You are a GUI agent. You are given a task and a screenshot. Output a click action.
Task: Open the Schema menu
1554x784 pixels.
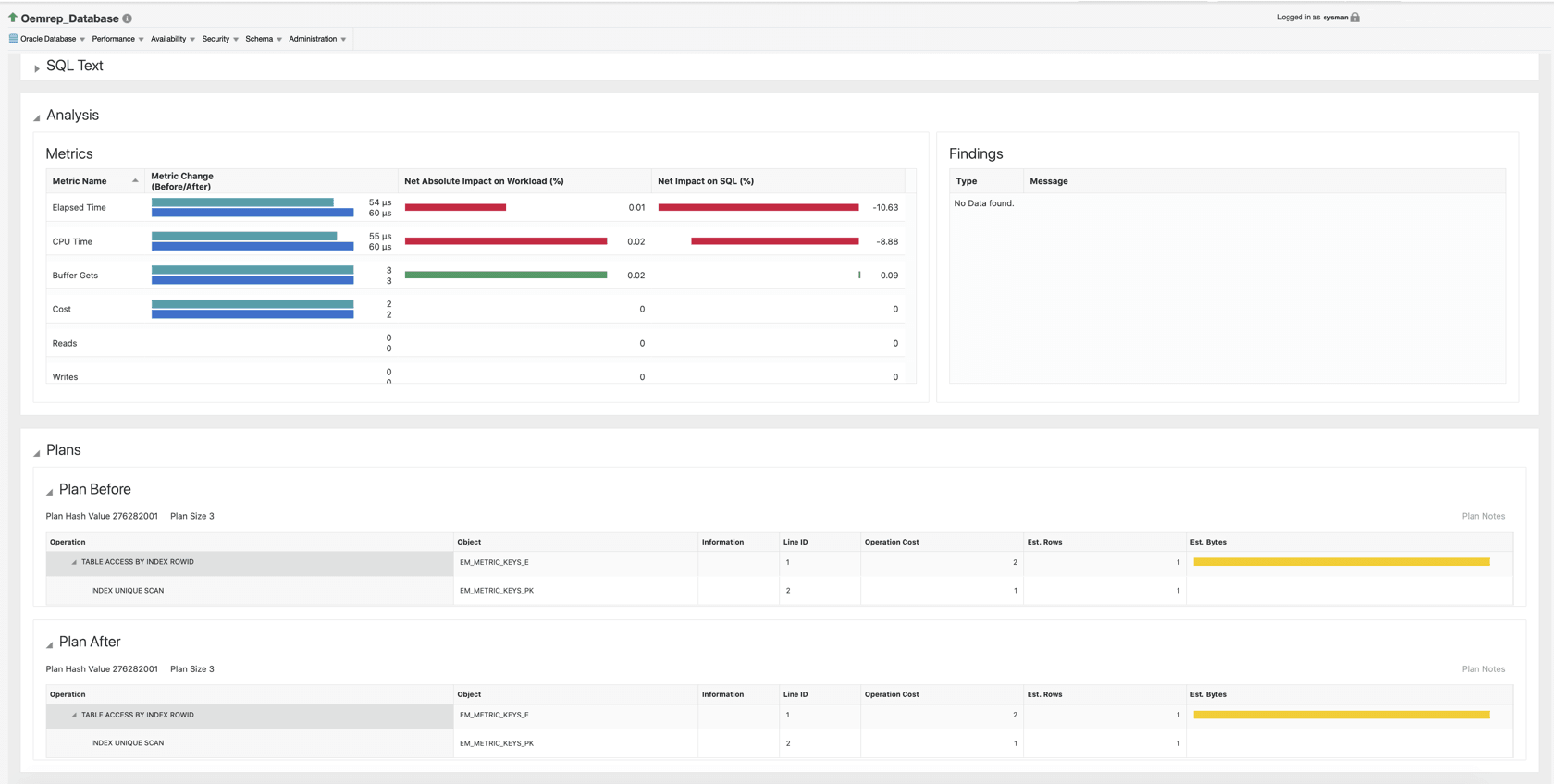[264, 39]
